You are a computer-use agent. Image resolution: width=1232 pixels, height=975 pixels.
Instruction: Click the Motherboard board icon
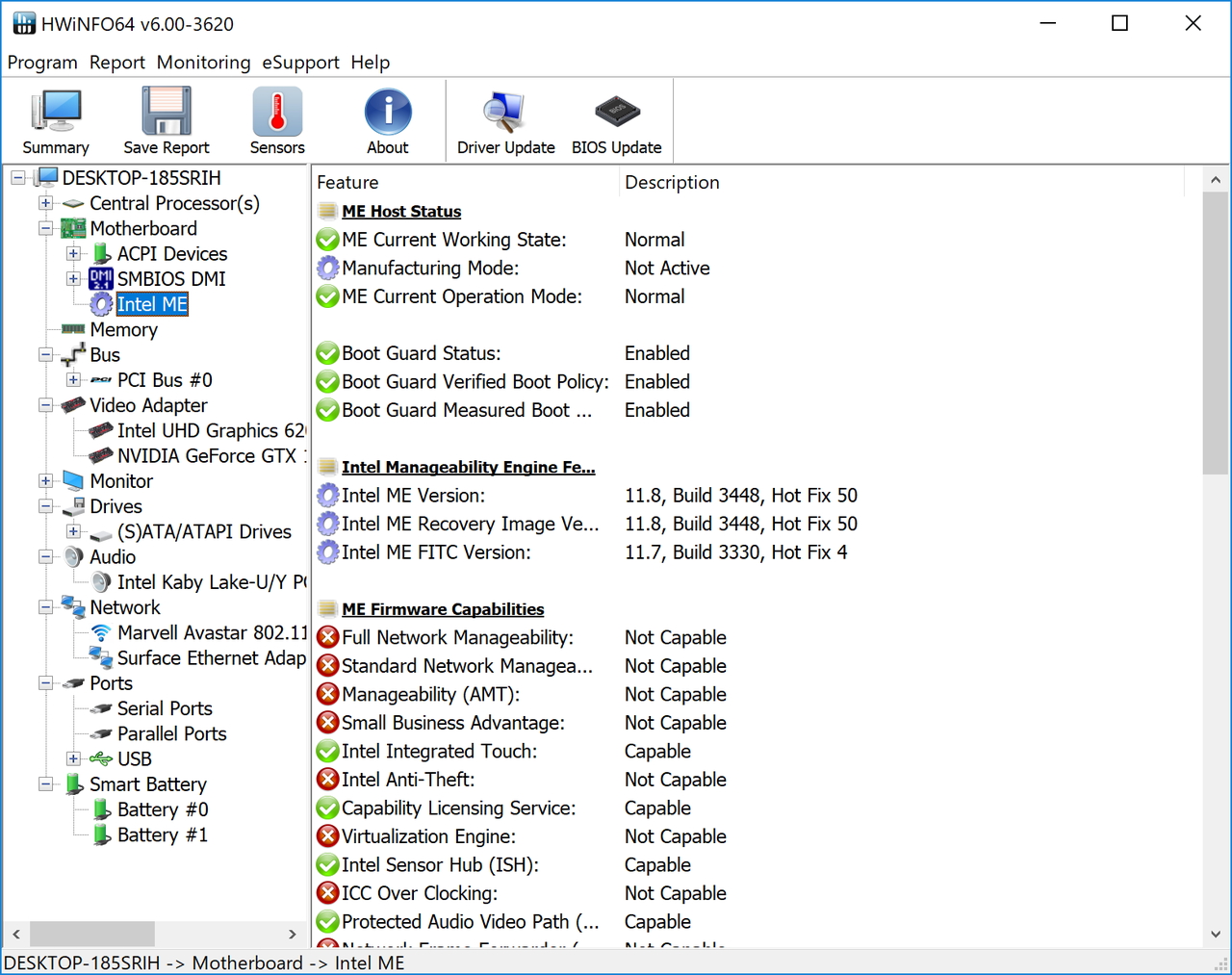click(x=73, y=229)
